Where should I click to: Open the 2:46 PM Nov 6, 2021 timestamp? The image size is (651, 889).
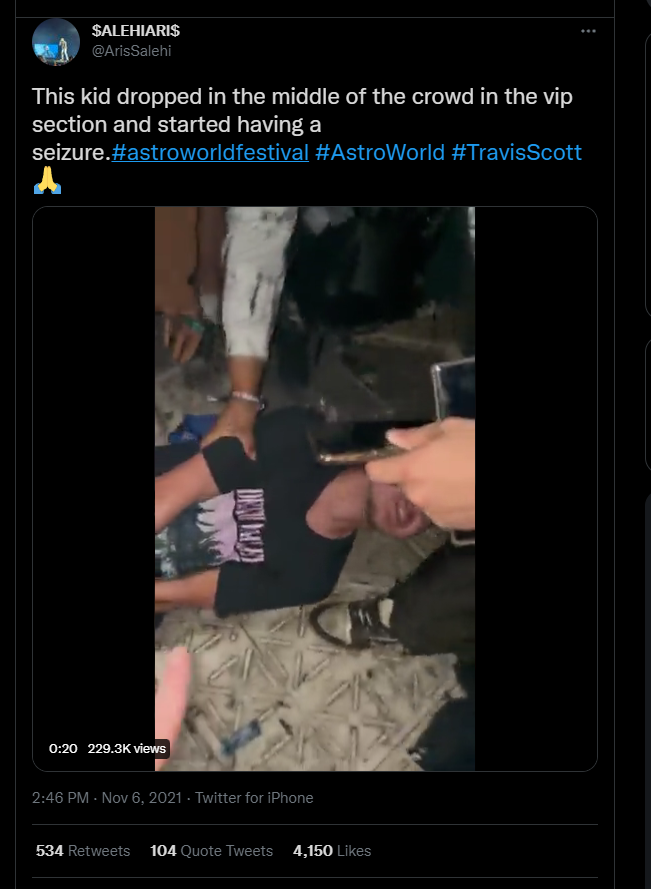107,798
